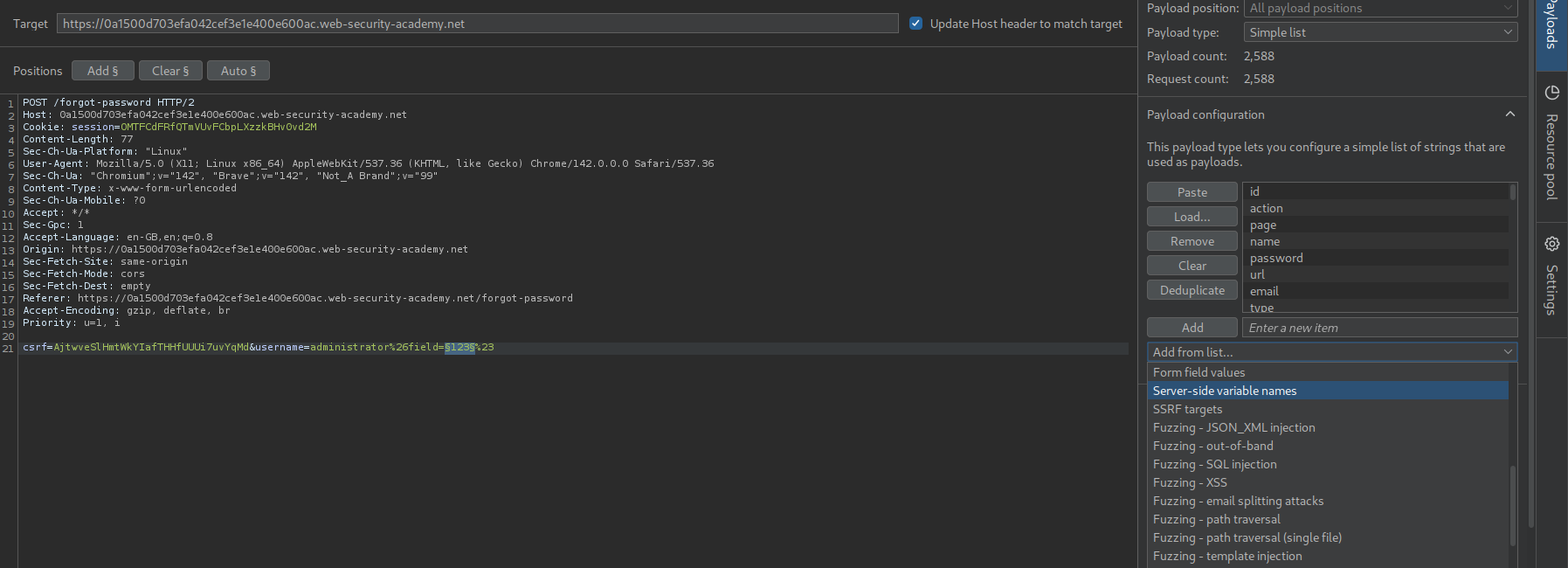Toggle Update Host header to match target
This screenshot has width=1568, height=568.
coord(915,24)
